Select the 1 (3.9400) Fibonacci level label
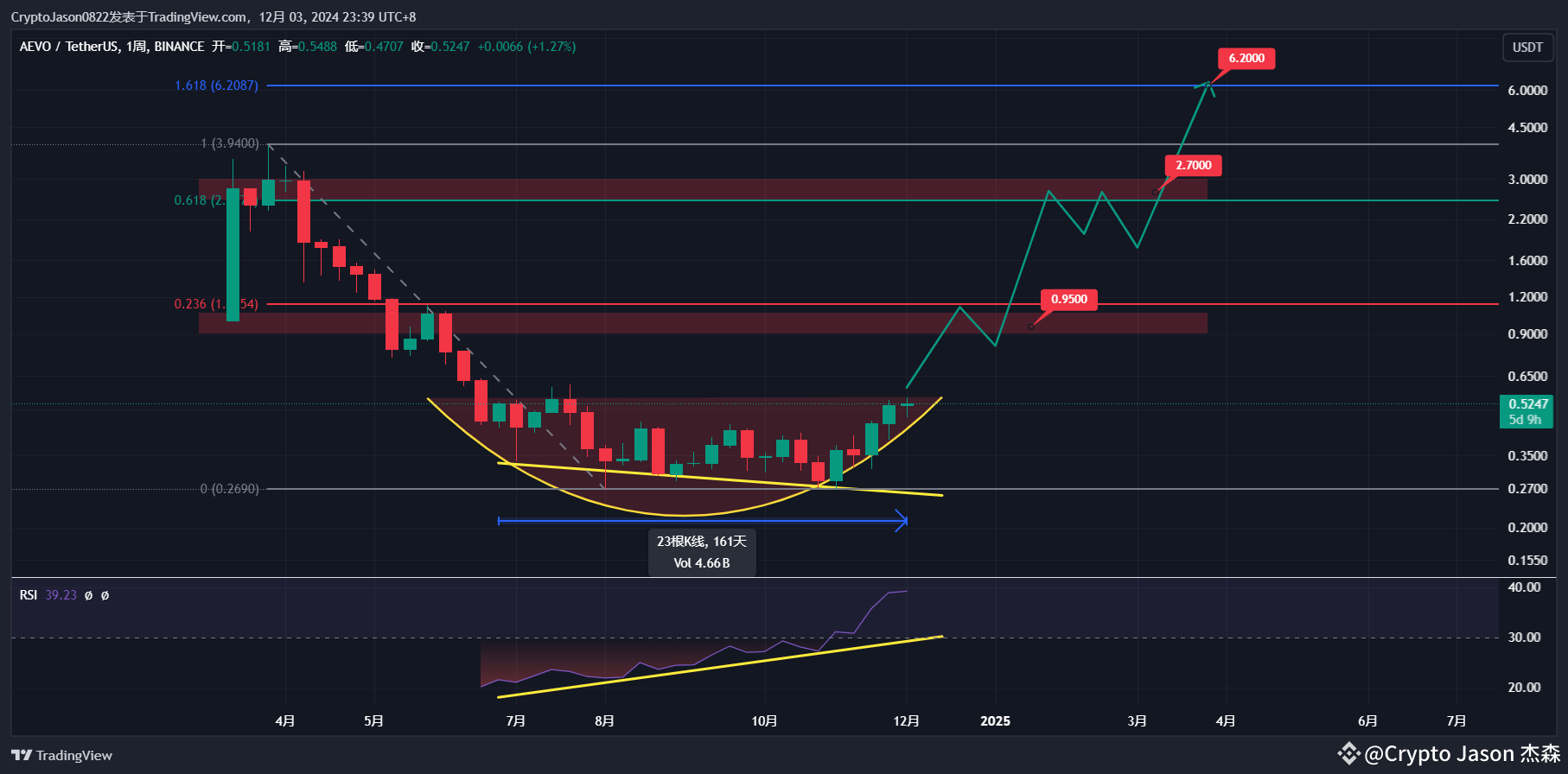 (230, 143)
